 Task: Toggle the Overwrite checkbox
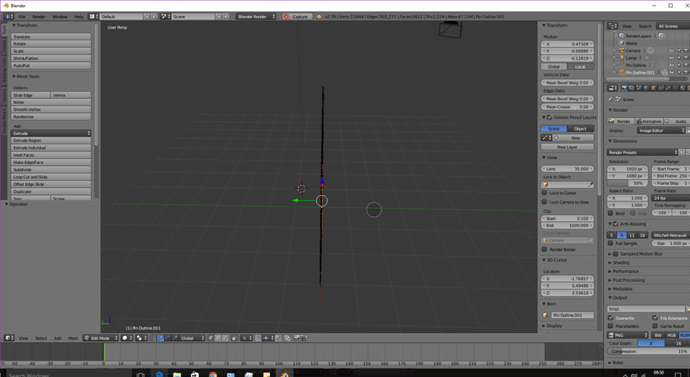click(x=611, y=318)
